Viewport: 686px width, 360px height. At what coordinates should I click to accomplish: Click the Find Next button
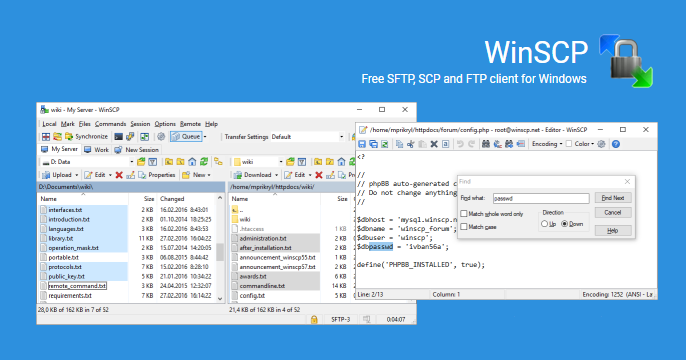pos(612,198)
